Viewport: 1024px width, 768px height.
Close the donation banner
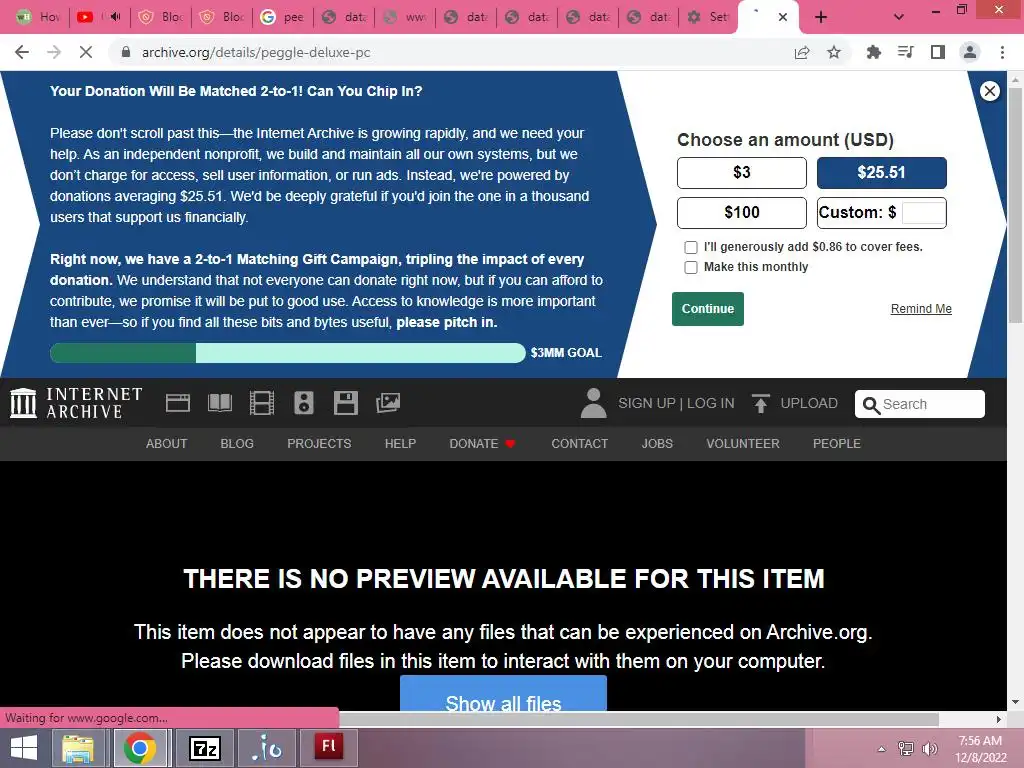989,91
